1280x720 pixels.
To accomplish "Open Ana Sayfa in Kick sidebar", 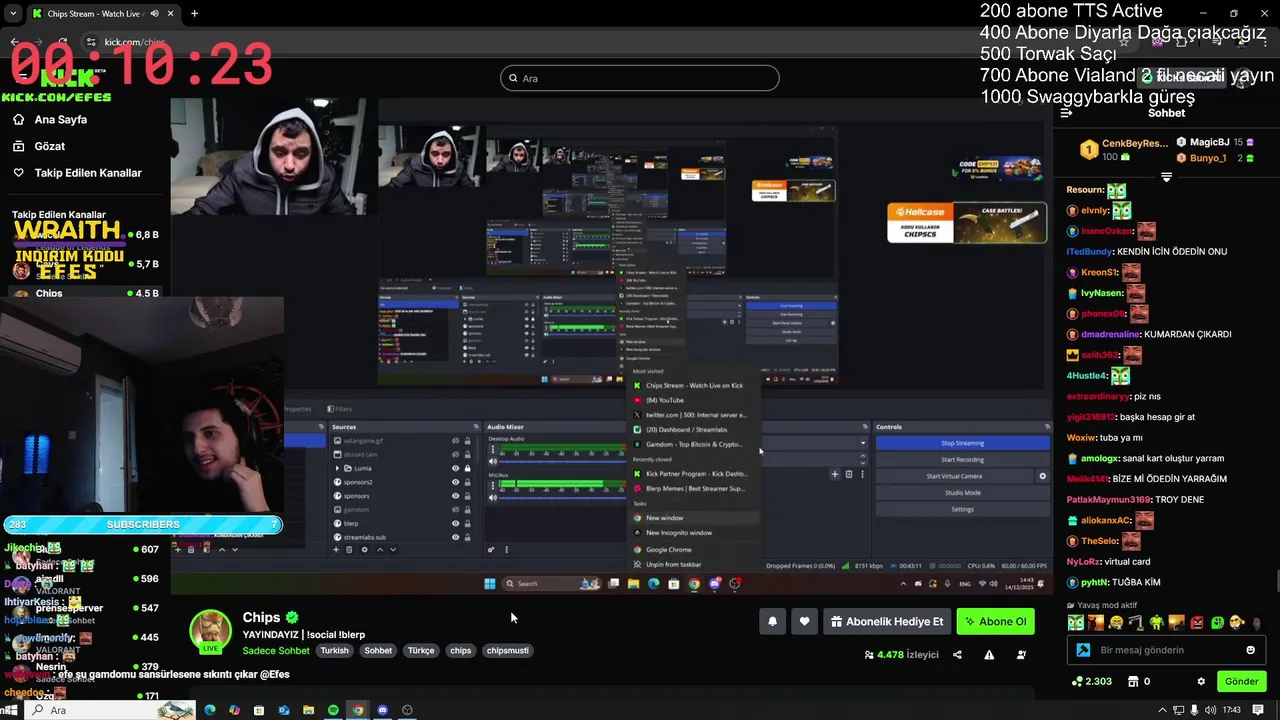I will click(61, 119).
